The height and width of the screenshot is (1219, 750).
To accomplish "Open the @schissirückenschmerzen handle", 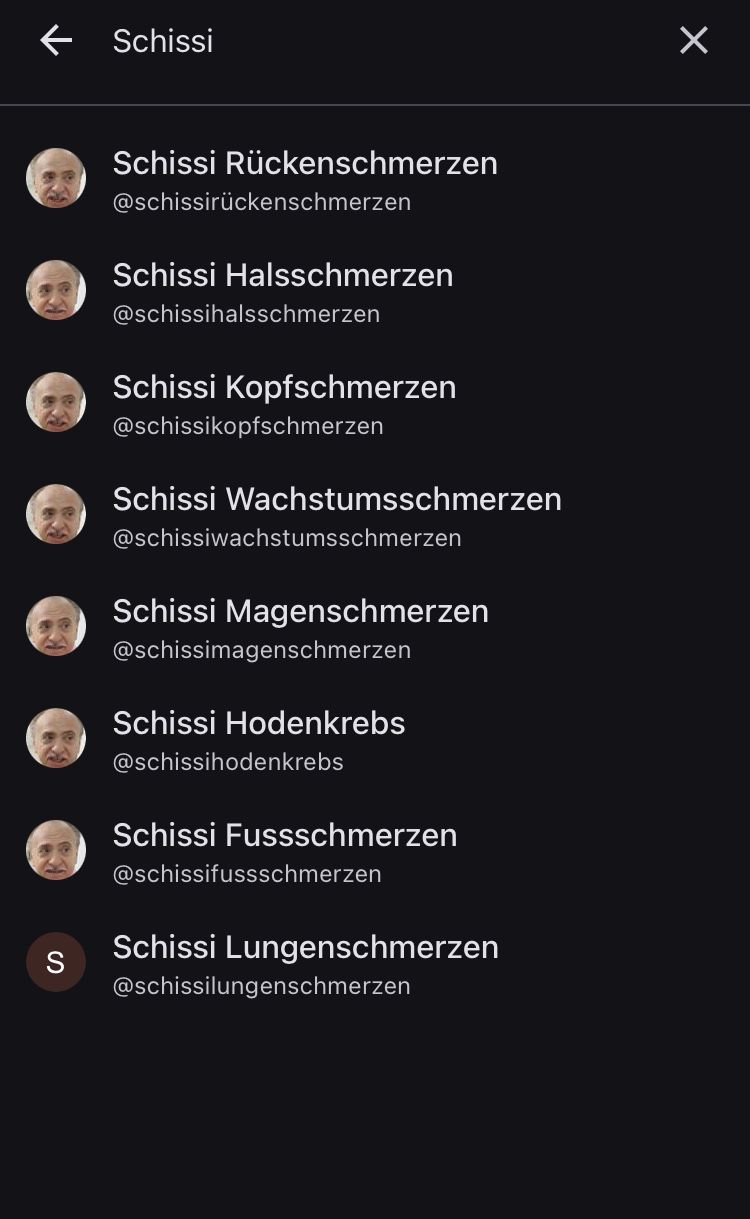I will click(x=262, y=202).
